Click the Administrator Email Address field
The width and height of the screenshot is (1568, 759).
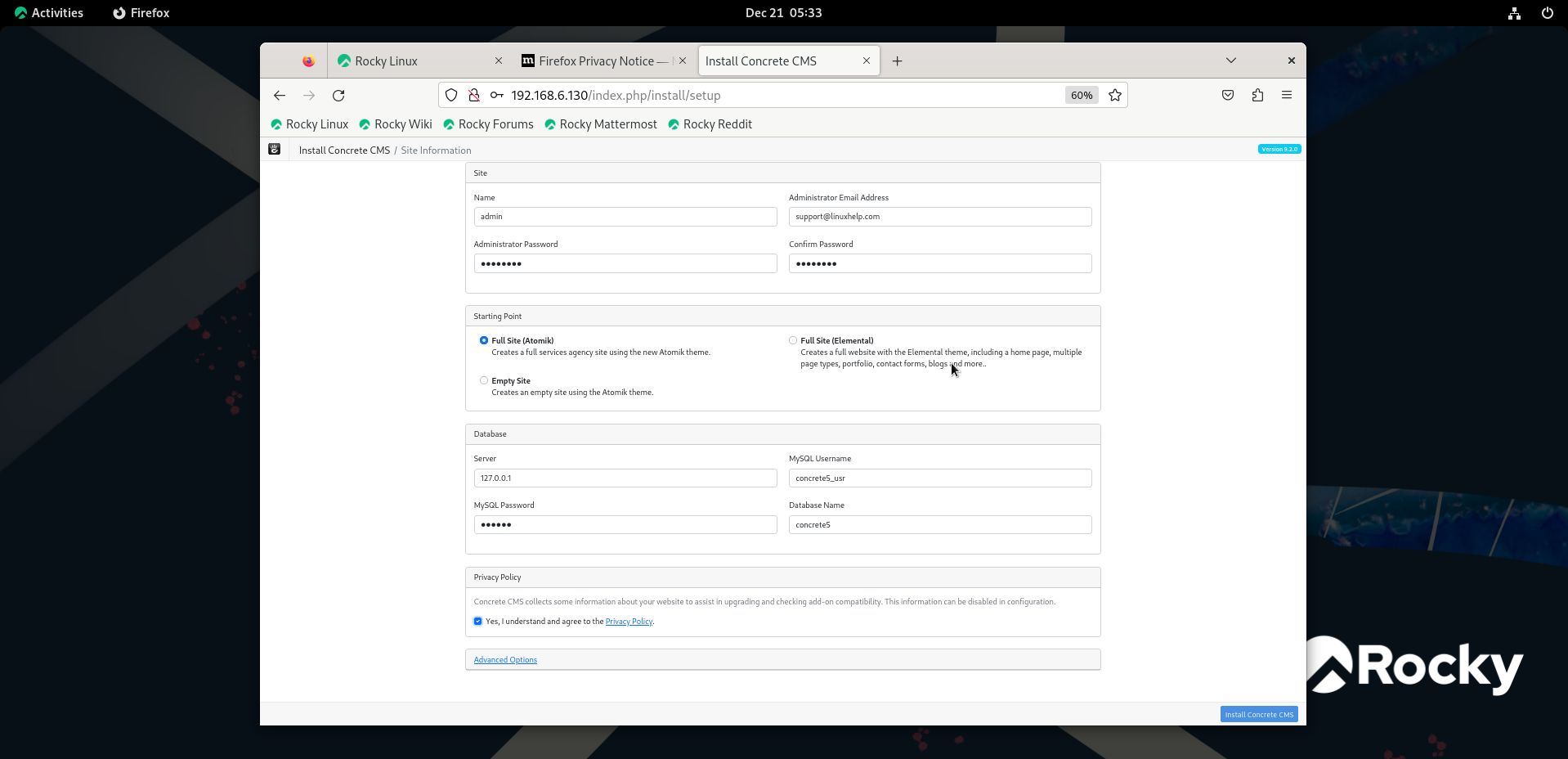tap(940, 217)
